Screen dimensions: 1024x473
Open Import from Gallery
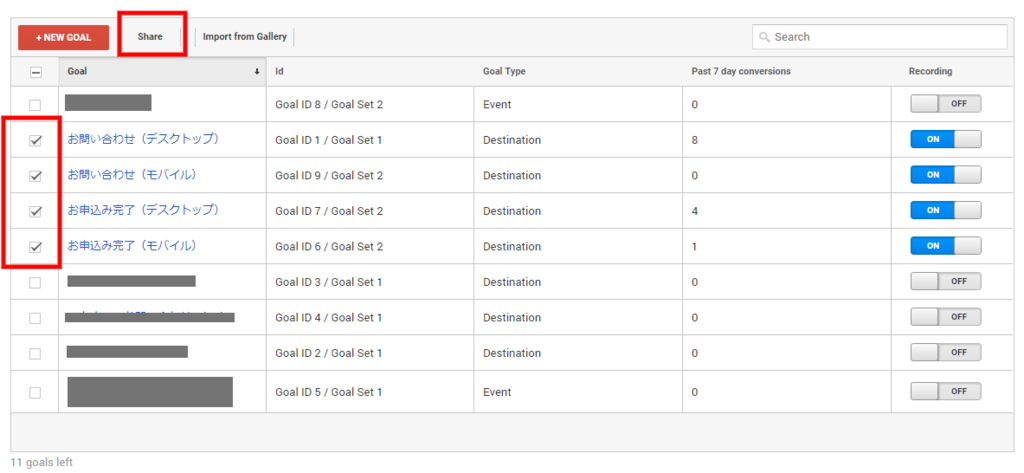[244, 37]
